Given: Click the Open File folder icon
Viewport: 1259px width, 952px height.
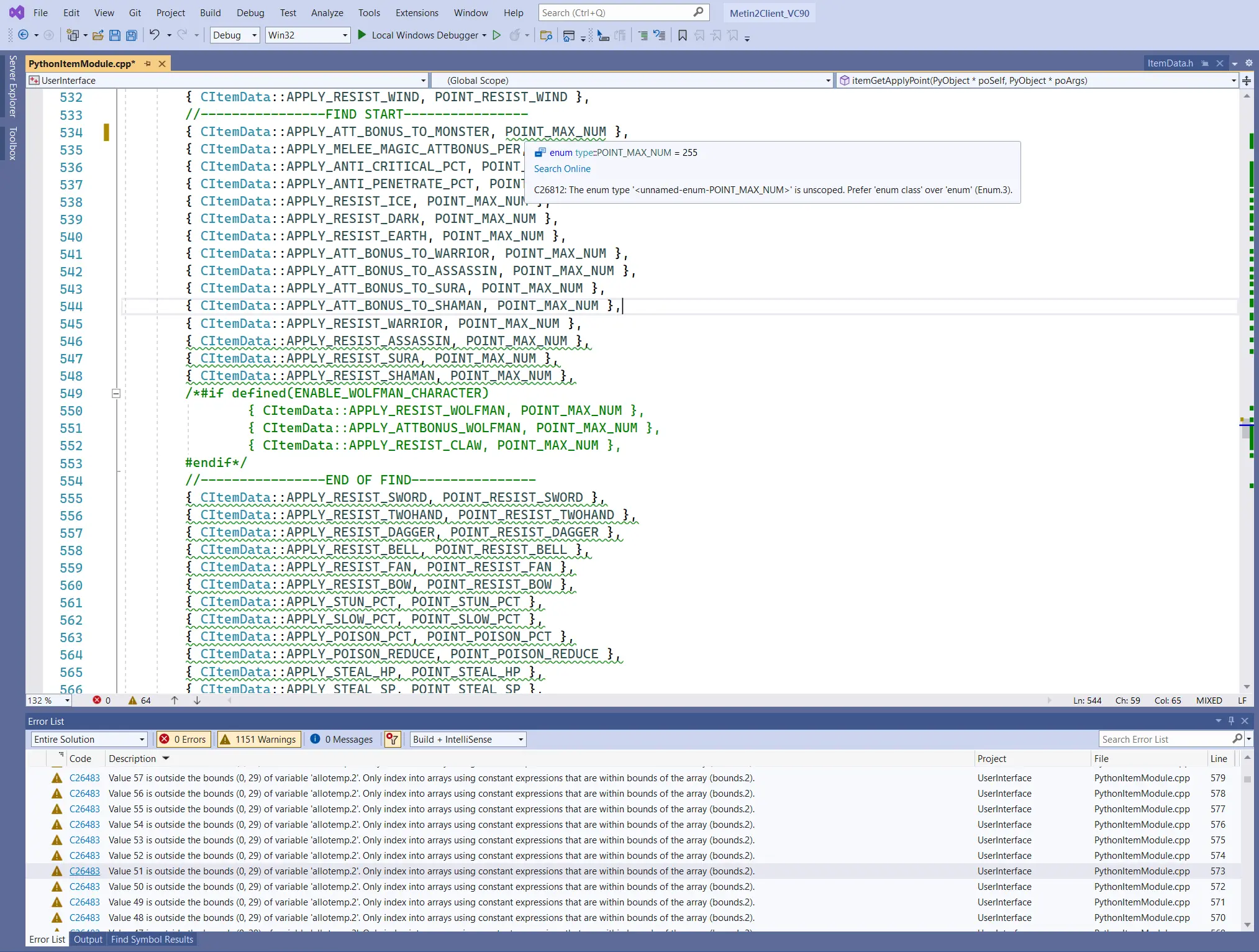Looking at the screenshot, I should pos(98,35).
